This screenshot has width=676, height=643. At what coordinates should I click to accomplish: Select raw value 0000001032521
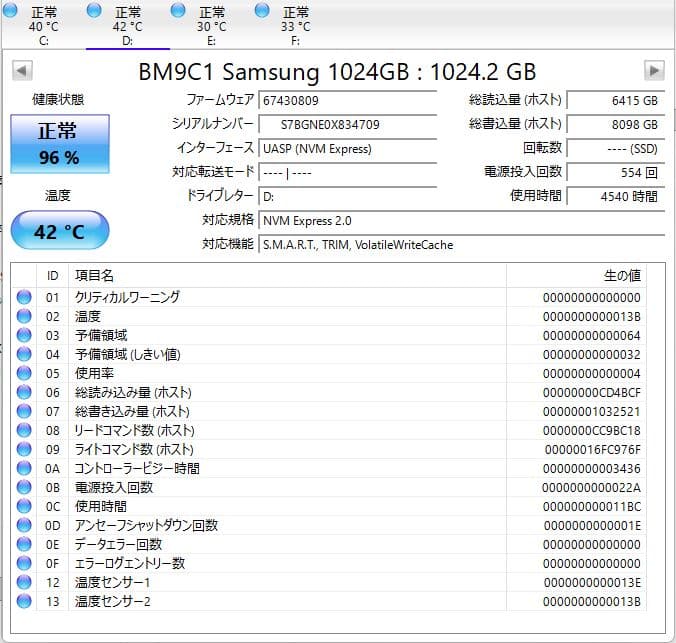click(592, 411)
